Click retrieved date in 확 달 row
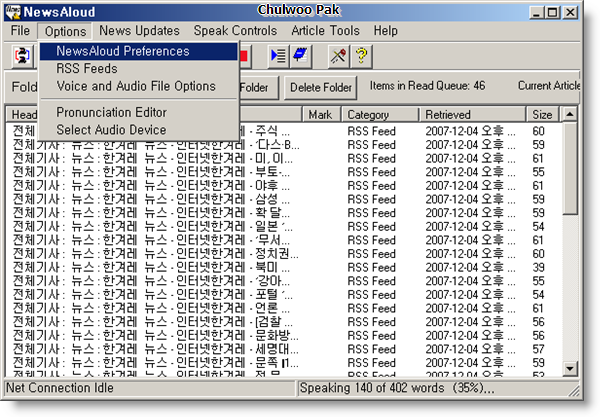Viewport: 600px width, 417px height. [x=470, y=213]
